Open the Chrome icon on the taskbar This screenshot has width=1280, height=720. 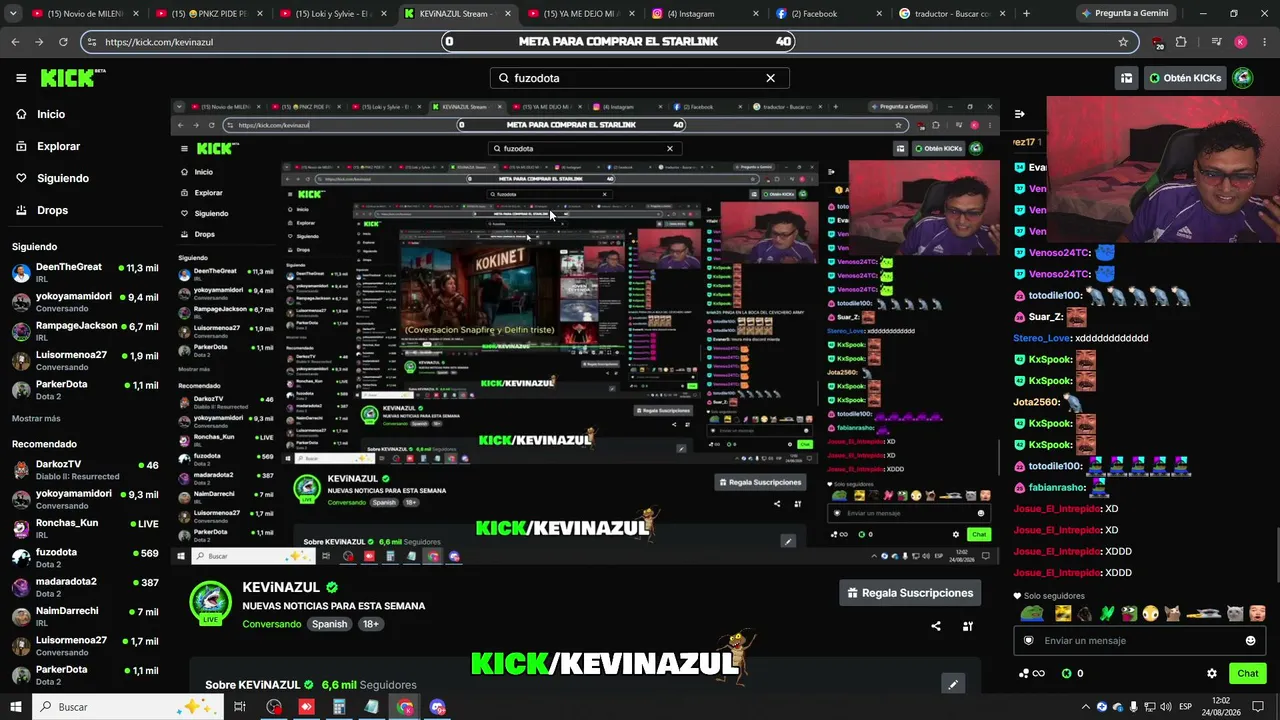[x=405, y=707]
